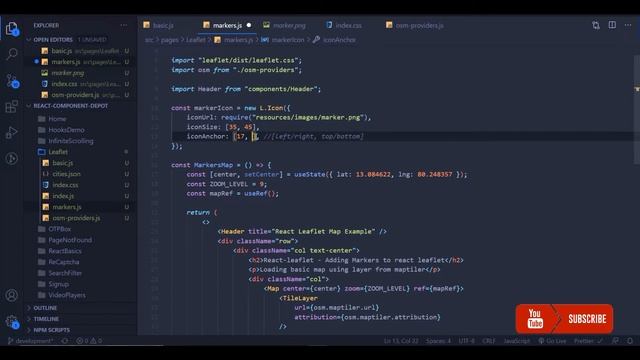Select marker.png in Open Editors list

[67, 73]
